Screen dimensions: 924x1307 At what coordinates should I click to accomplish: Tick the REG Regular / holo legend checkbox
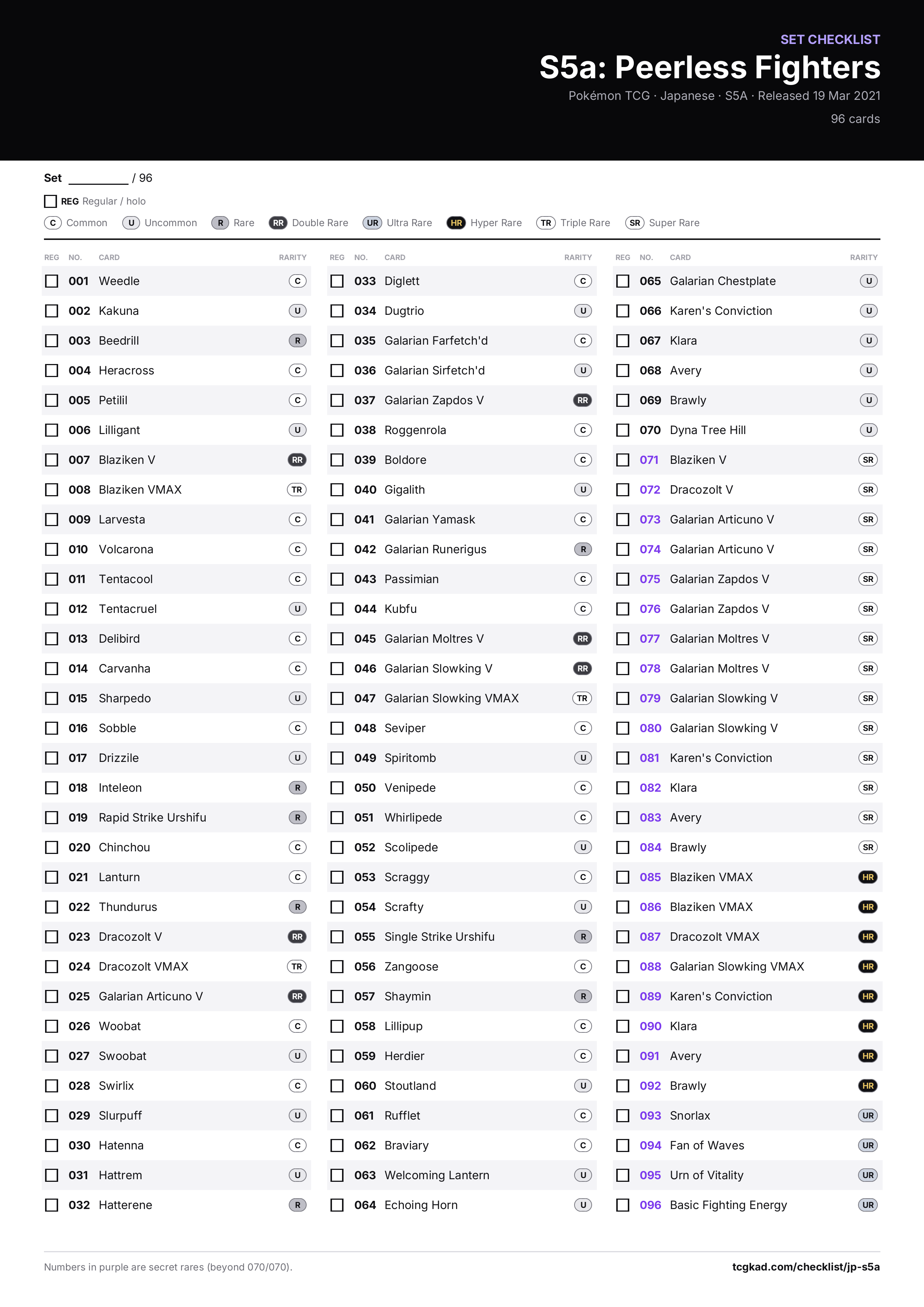tap(50, 201)
